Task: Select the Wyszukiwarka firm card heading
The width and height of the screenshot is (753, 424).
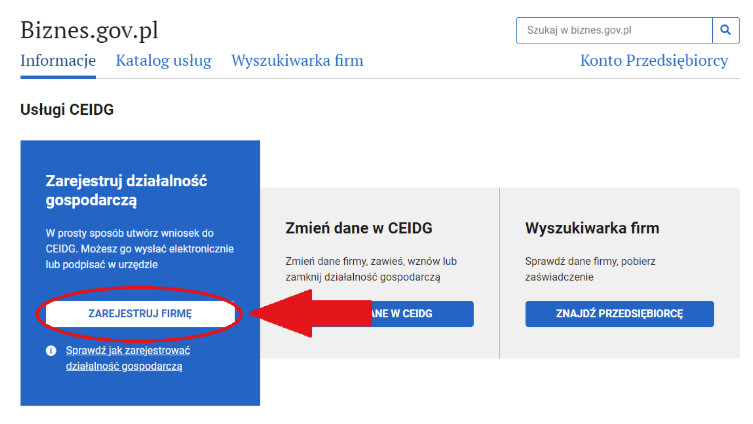Action: [592, 228]
